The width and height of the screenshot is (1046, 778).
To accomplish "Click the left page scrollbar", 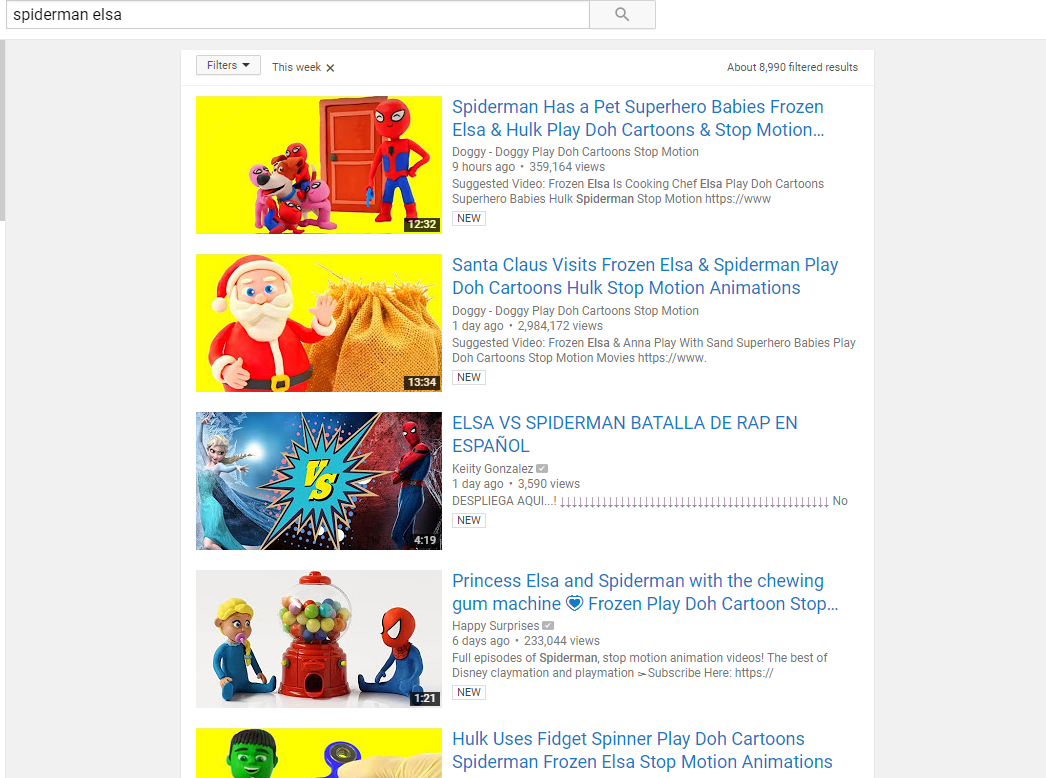I will click(3, 130).
